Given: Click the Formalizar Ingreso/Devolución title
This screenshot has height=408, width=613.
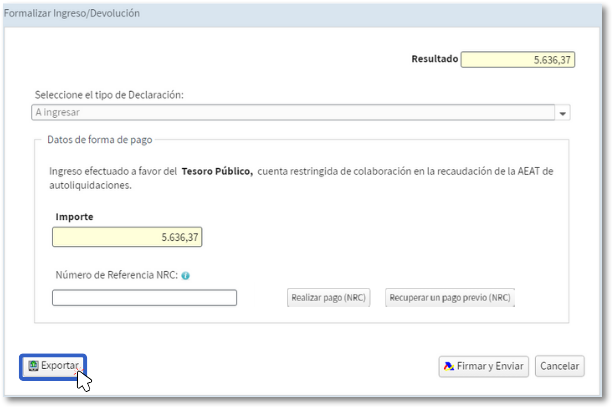Looking at the screenshot, I should (x=72, y=14).
